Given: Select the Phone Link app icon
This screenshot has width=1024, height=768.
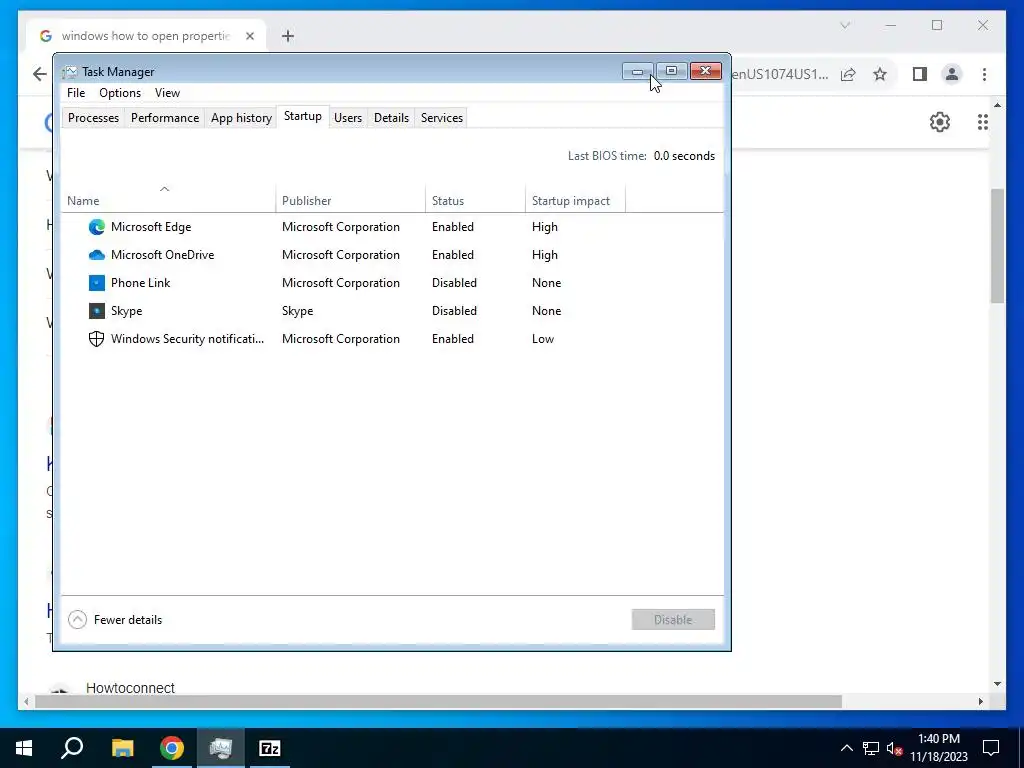Looking at the screenshot, I should 97,283.
